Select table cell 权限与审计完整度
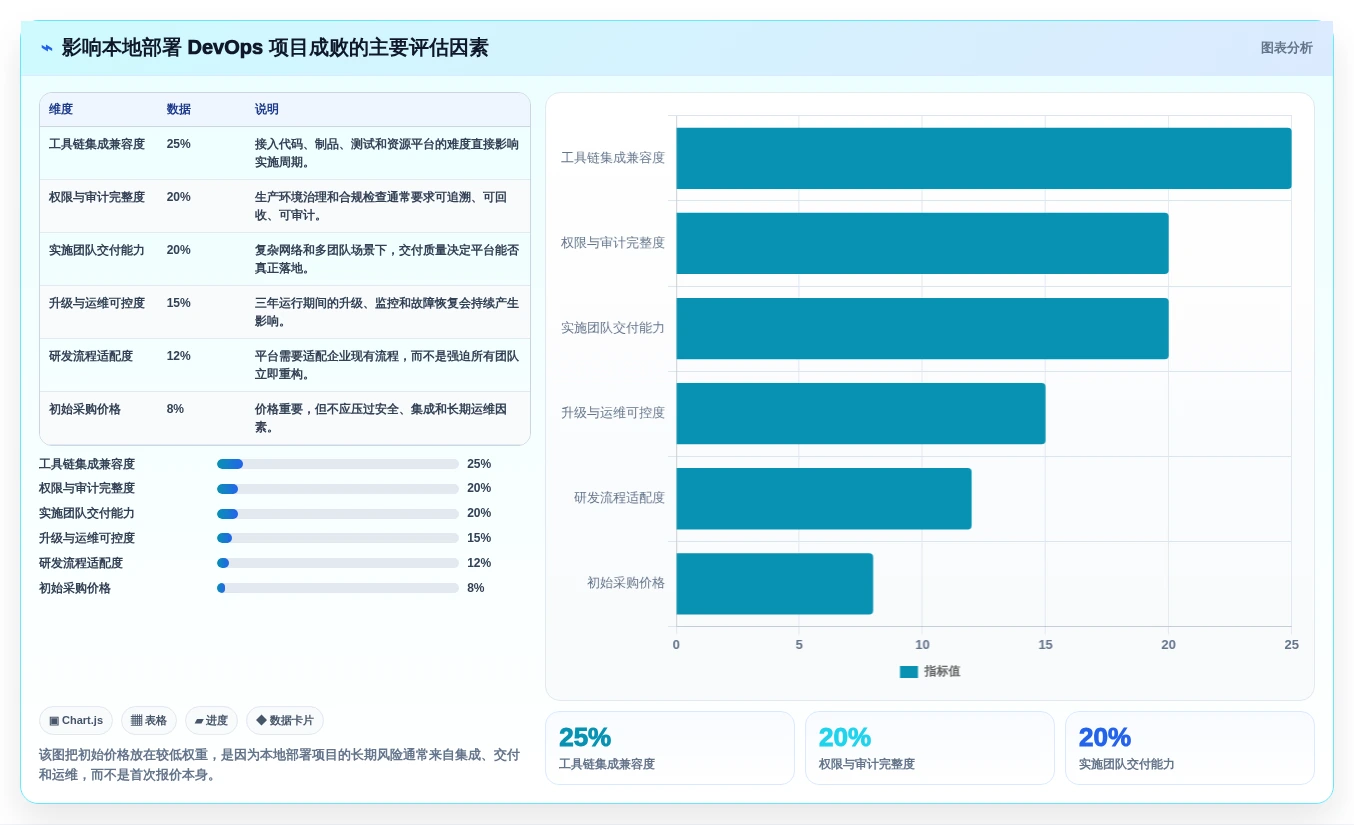This screenshot has height=825, width=1354. (97, 197)
